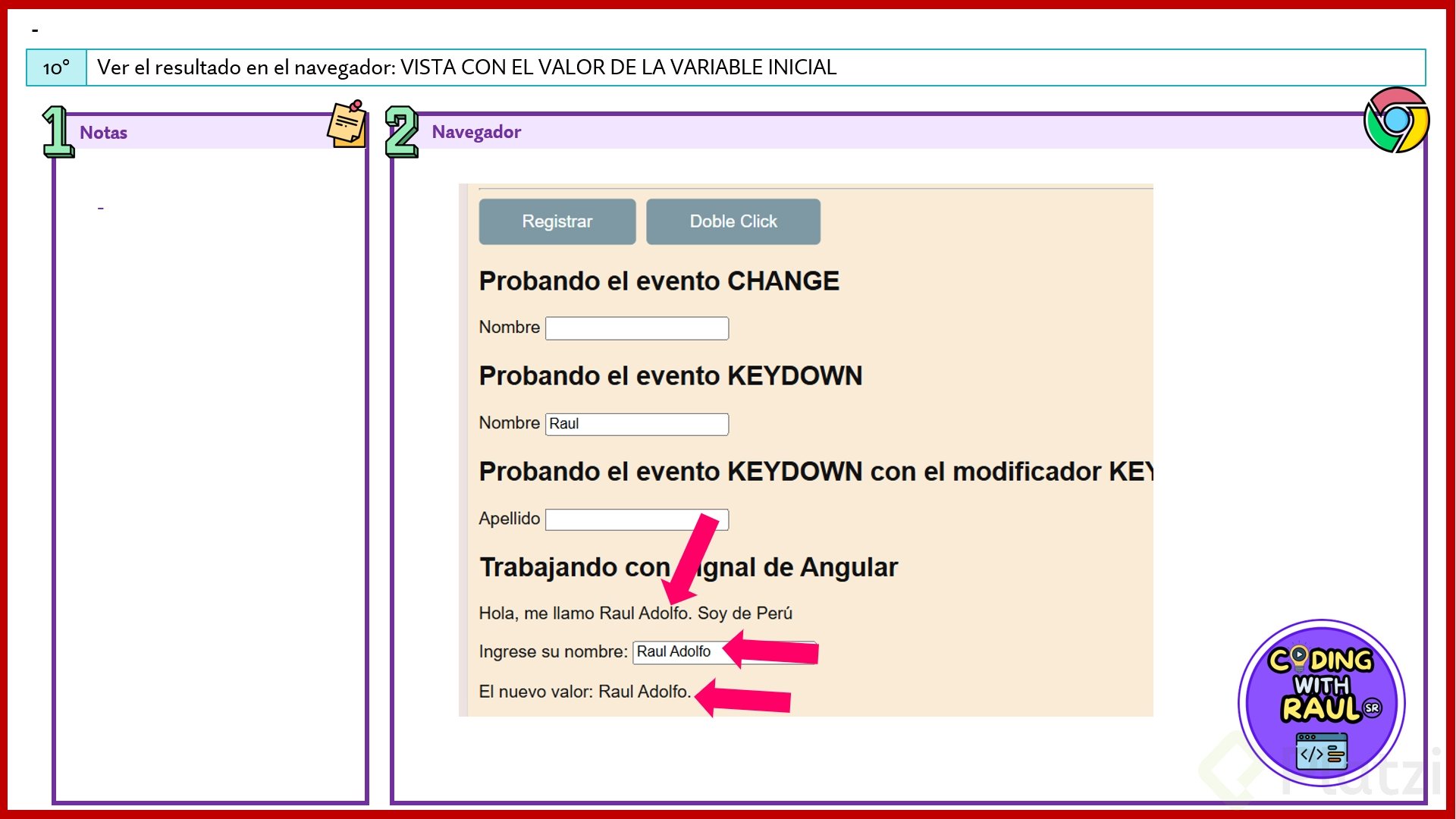Click the code window icon in logo
This screenshot has width=1456, height=819.
pyautogui.click(x=1321, y=752)
